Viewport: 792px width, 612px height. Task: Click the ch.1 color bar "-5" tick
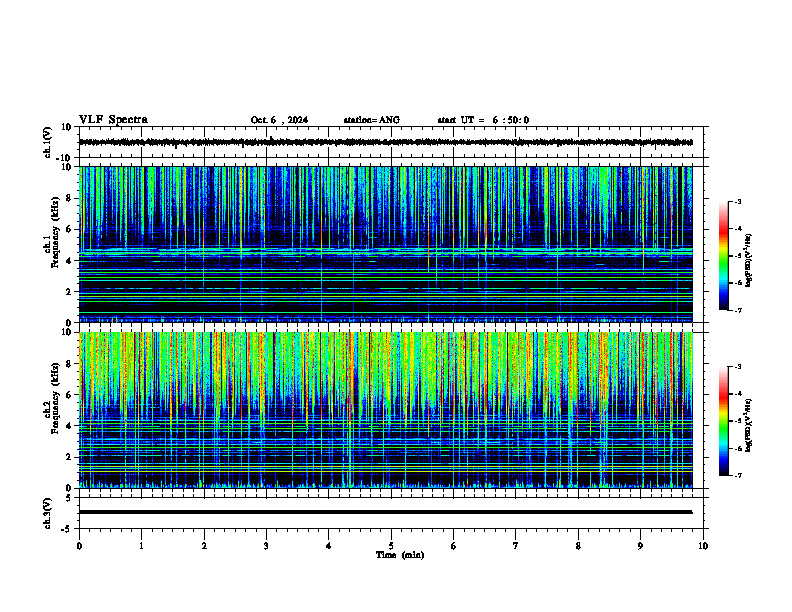click(738, 256)
